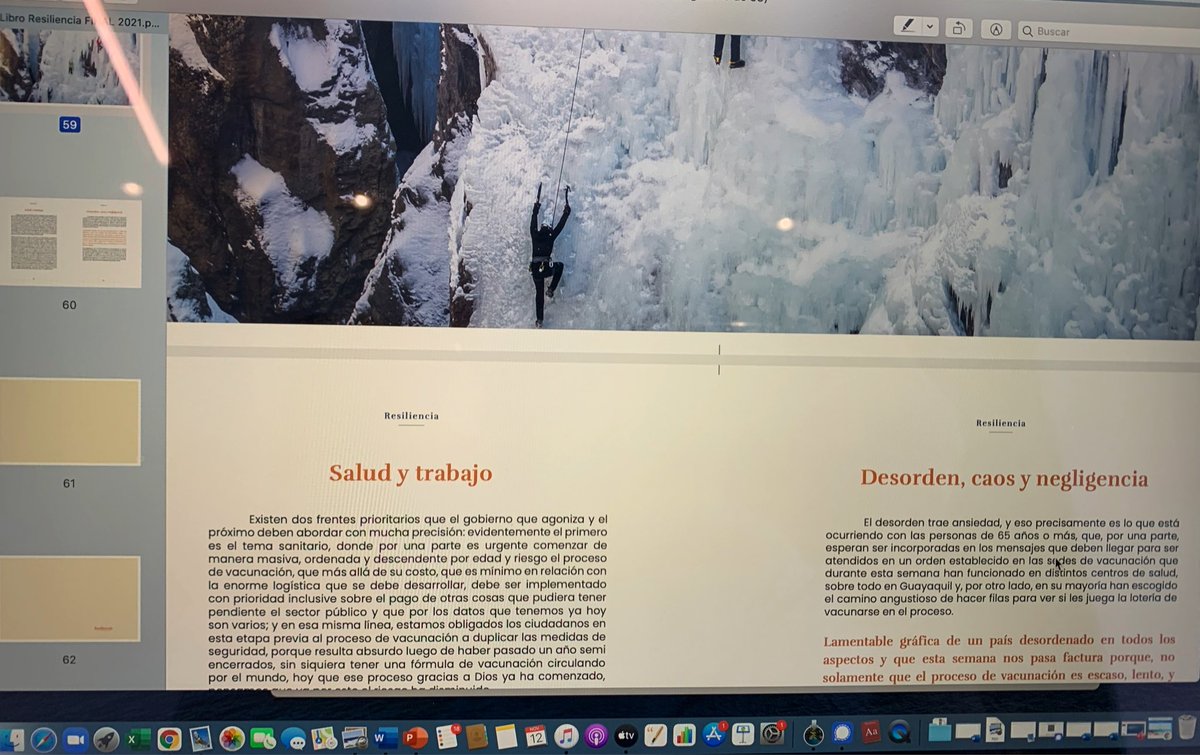The height and width of the screenshot is (755, 1200).
Task: Open System Preferences from the Dock
Action: tap(772, 734)
